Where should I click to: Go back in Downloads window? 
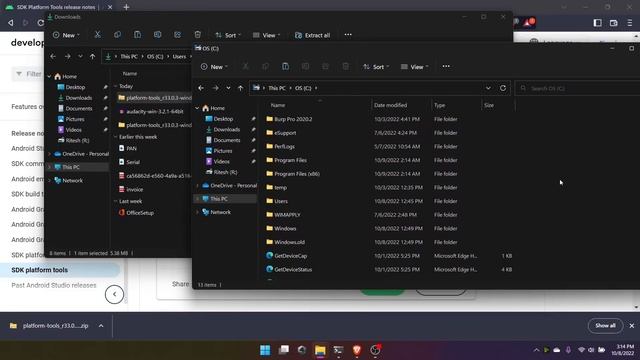pos(53,56)
